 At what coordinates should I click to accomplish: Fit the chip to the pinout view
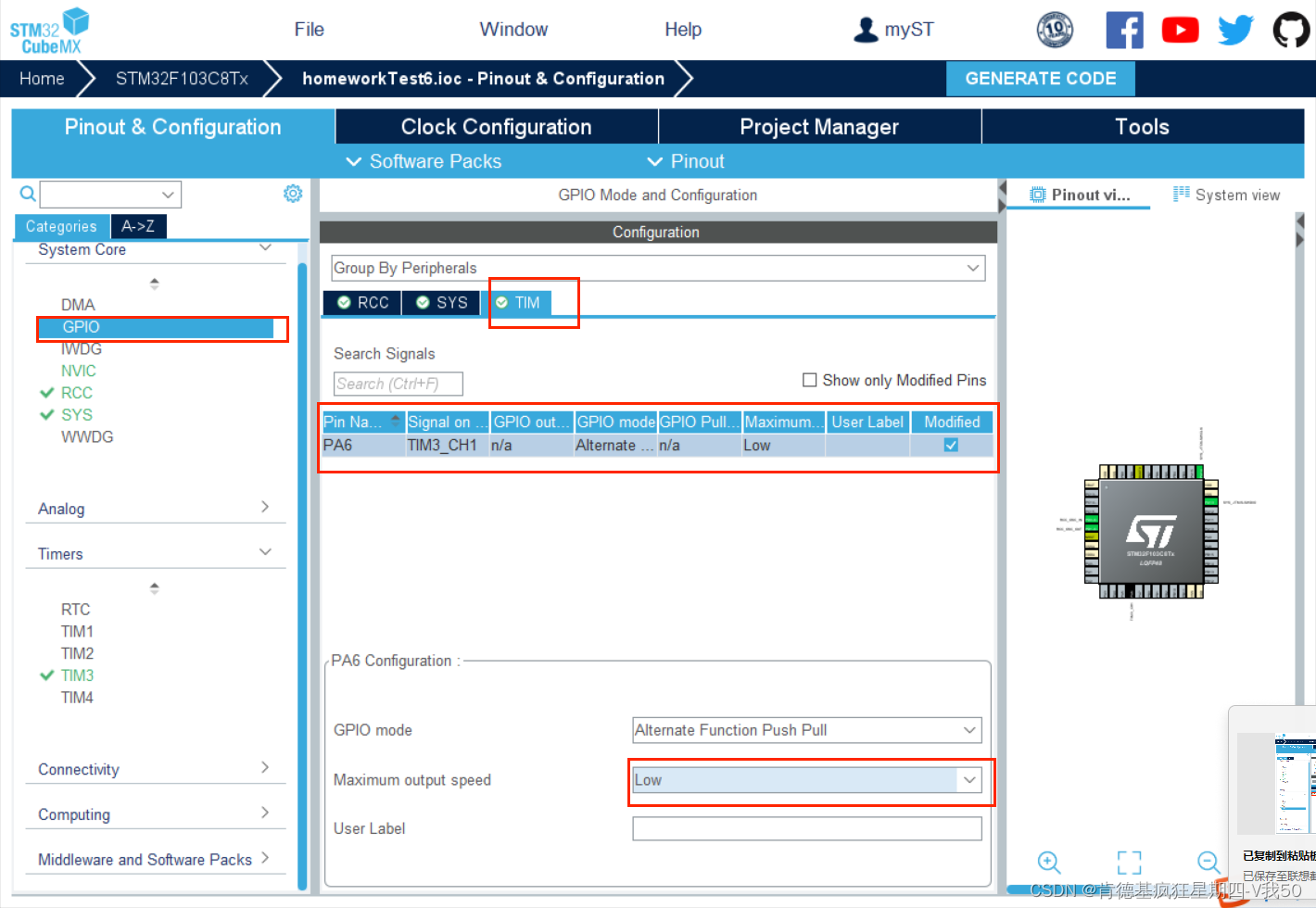click(1129, 863)
